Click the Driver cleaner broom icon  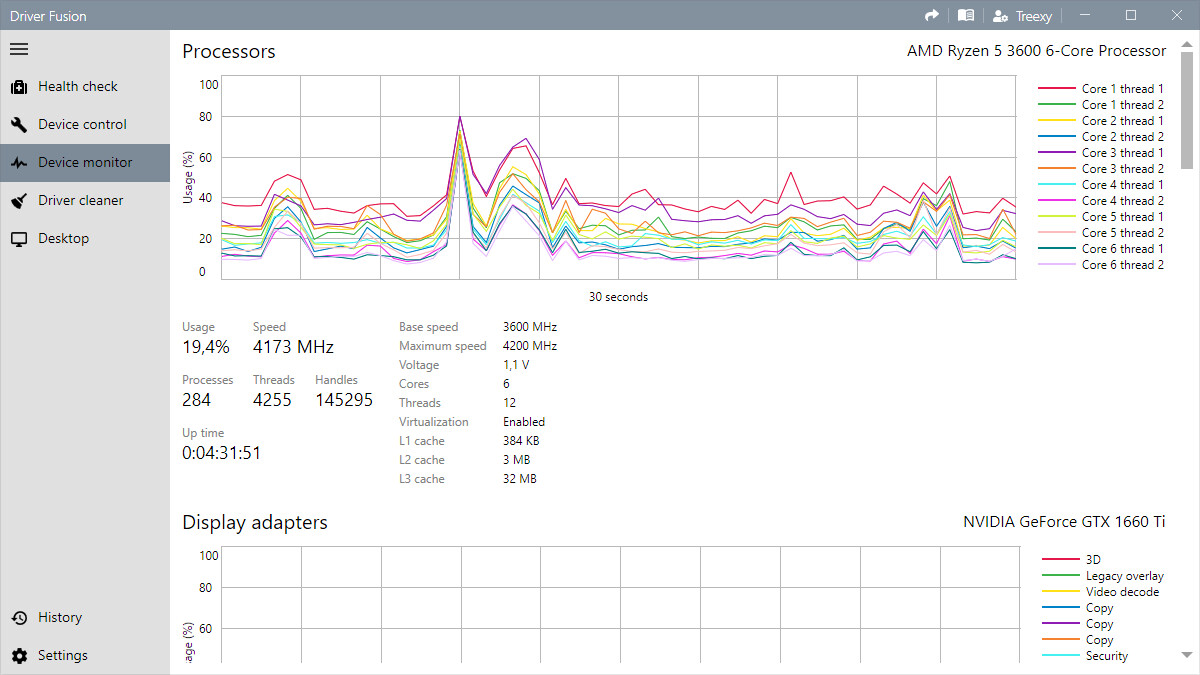(x=19, y=201)
